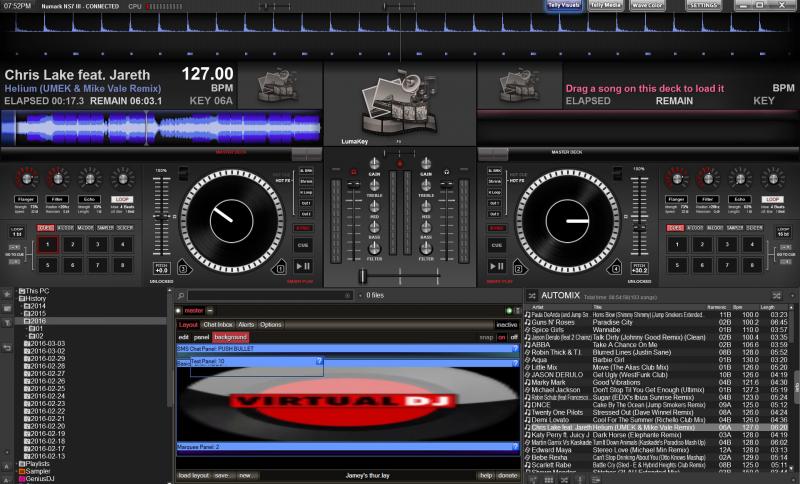Toggle the SYNC button on left deck
Screen dimensions: 800x484
click(303, 226)
